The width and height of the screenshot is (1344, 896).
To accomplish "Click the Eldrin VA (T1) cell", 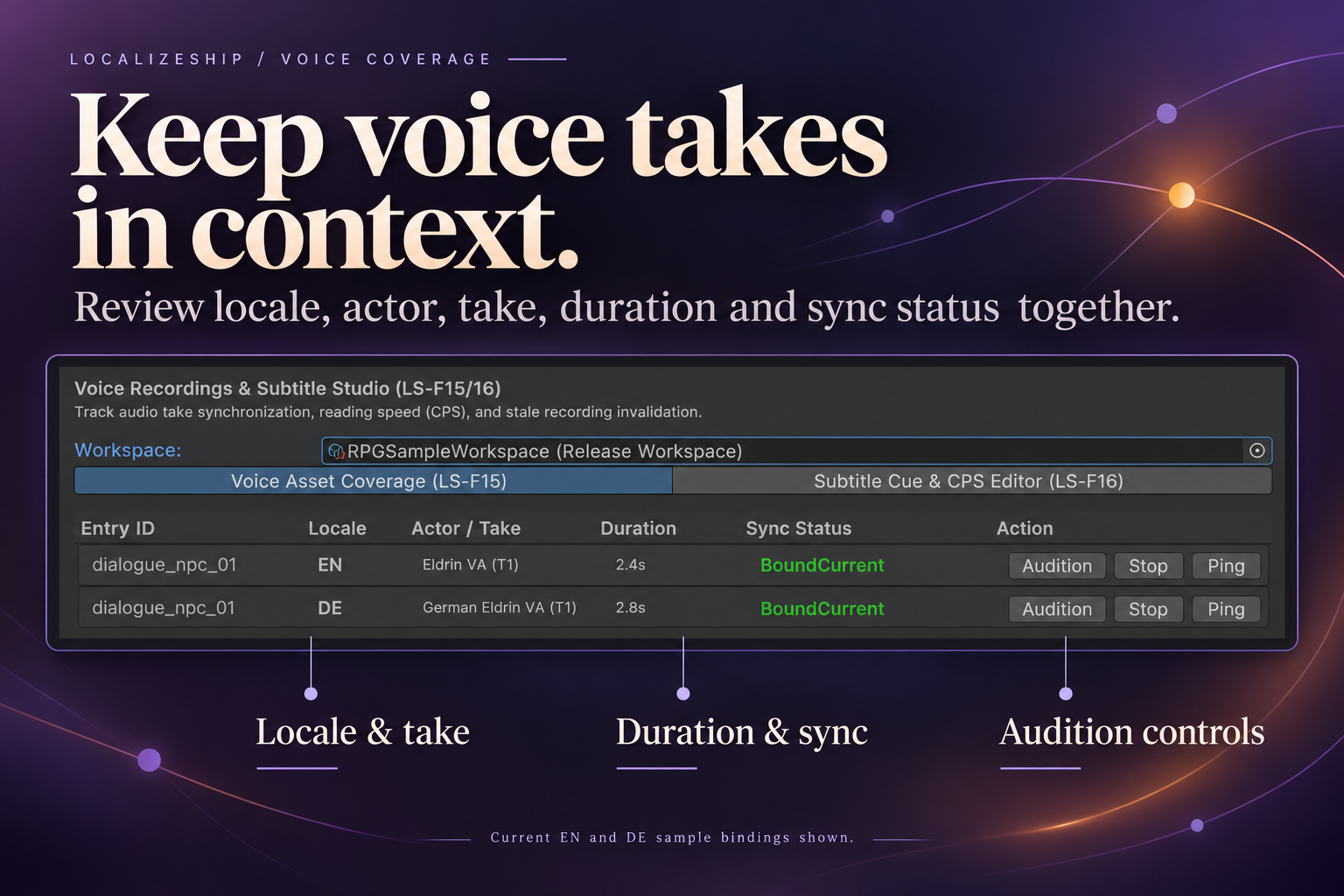I will pos(471,564).
